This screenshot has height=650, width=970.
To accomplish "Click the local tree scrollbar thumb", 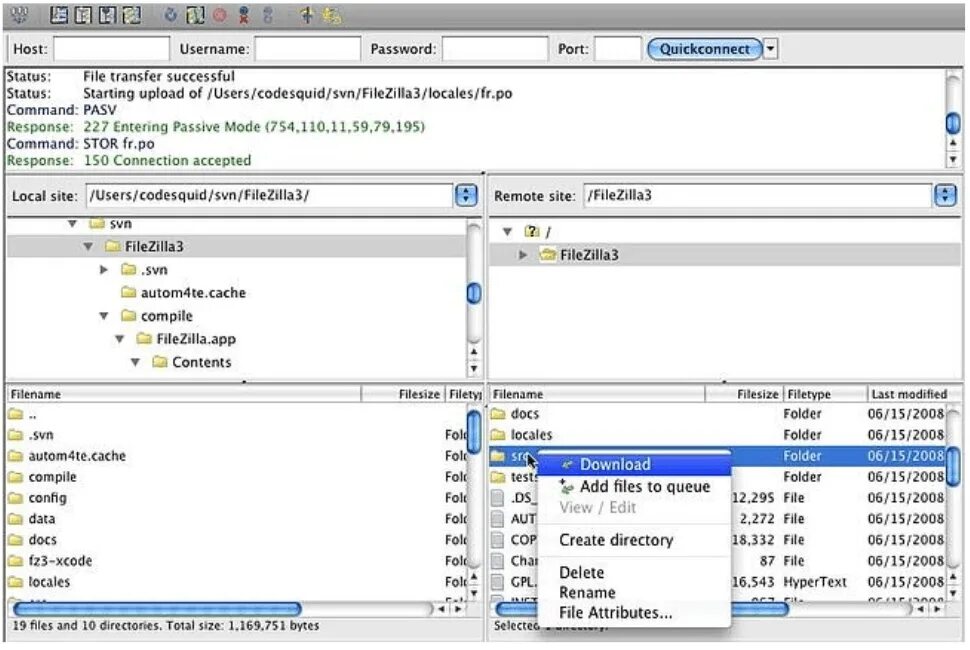I will [474, 293].
